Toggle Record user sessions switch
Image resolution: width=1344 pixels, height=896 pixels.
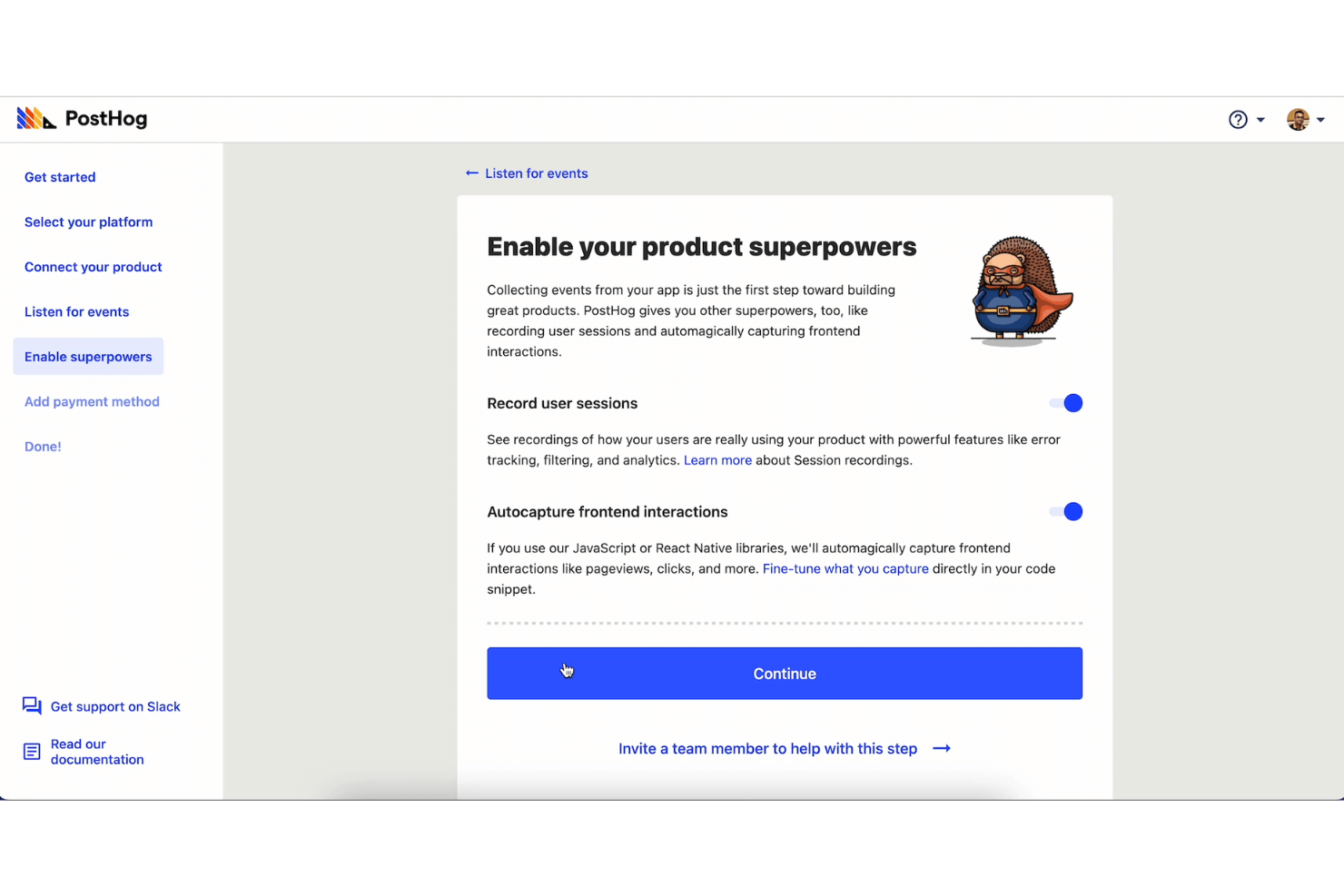[x=1066, y=403]
